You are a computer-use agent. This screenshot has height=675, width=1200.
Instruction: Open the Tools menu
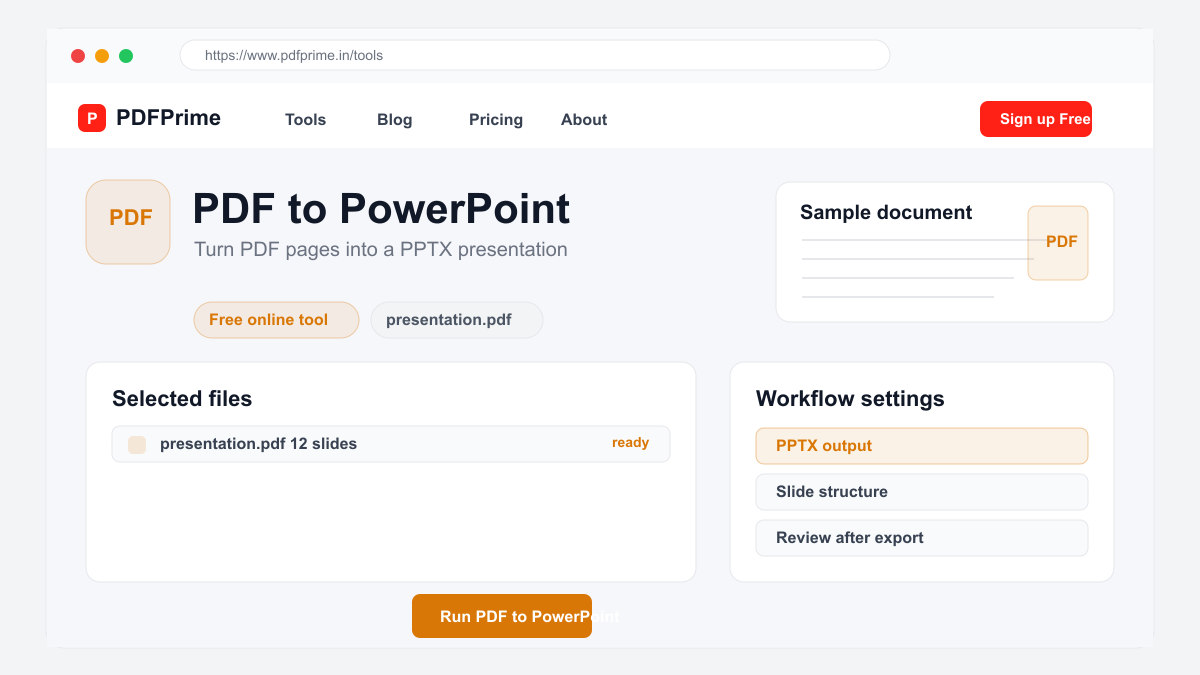(305, 119)
